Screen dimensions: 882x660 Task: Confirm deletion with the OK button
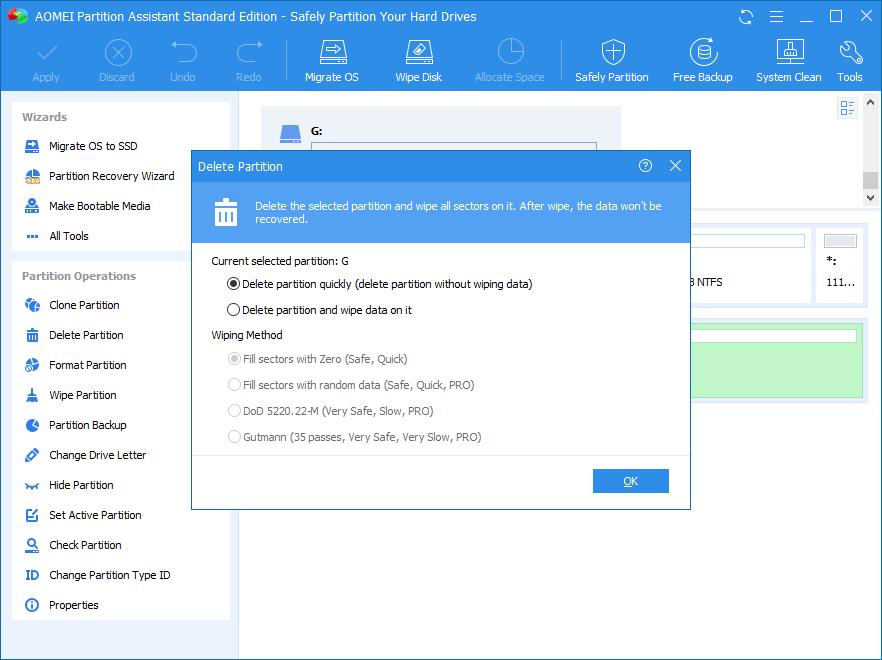[x=631, y=481]
